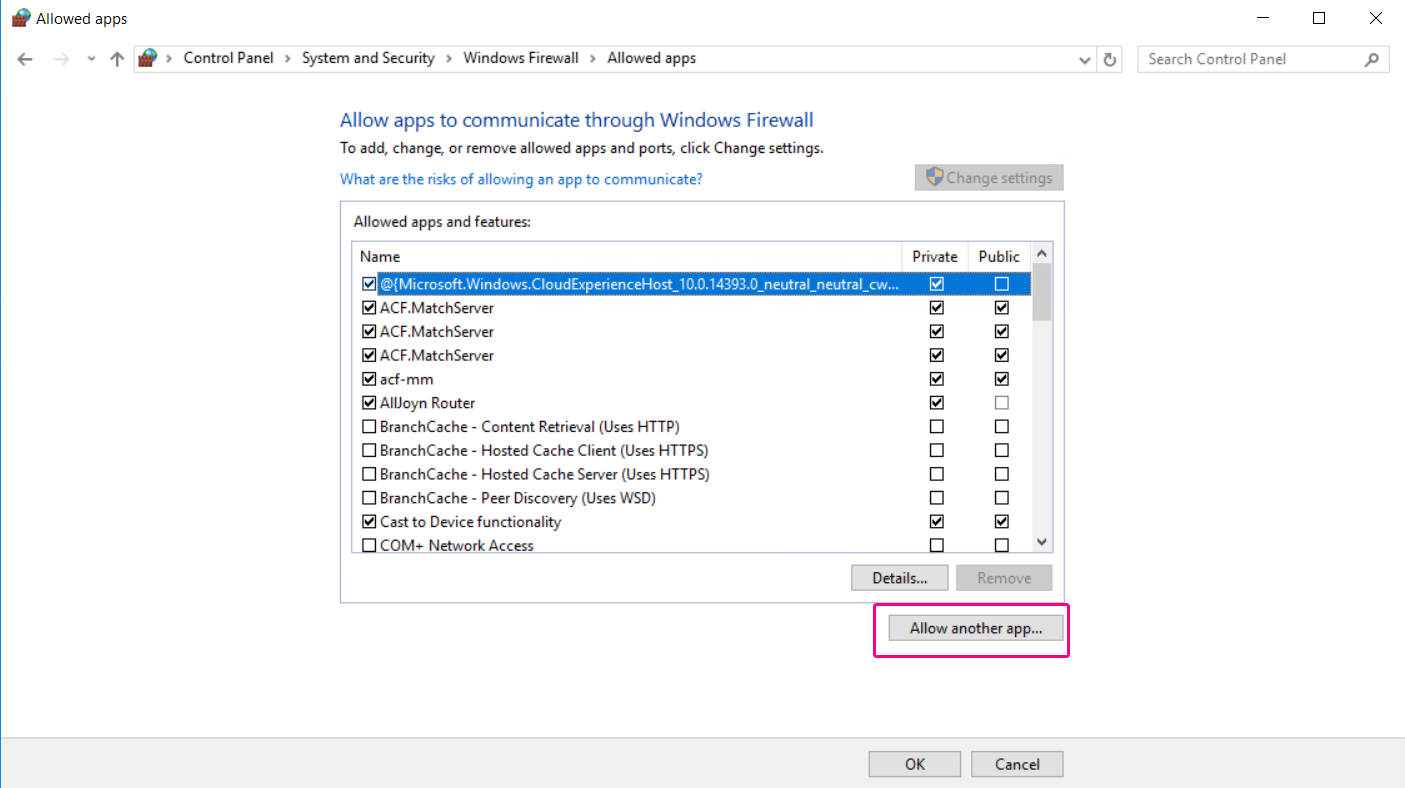Enable BranchCache - Content Retrieval checkbox
Screen dimensions: 1405x788
coord(369,427)
